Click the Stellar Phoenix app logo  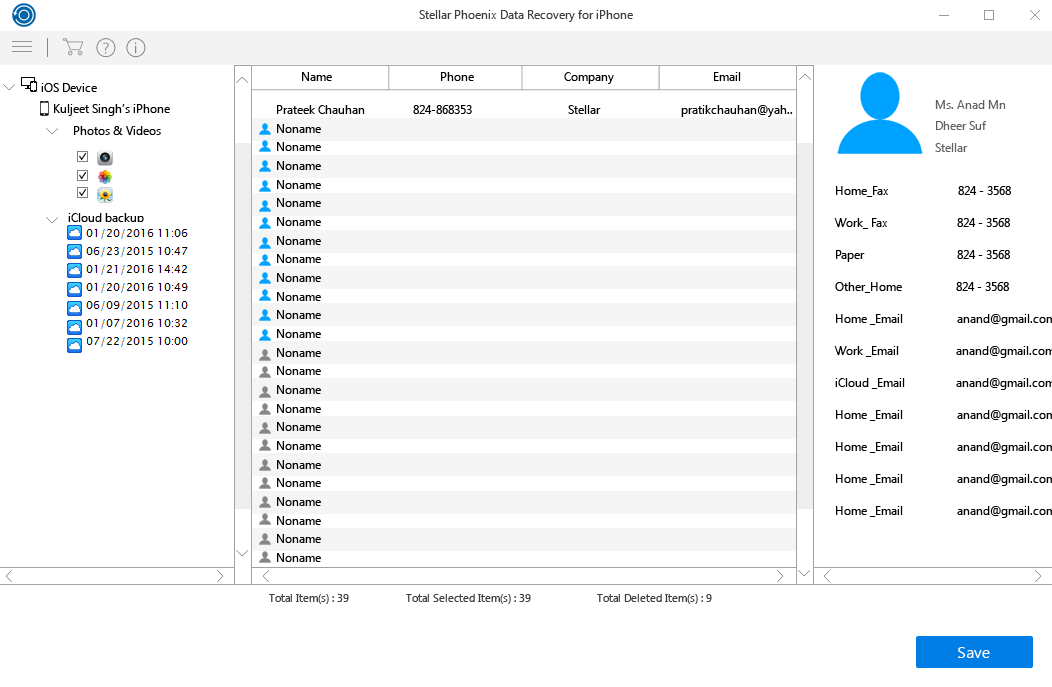[24, 15]
